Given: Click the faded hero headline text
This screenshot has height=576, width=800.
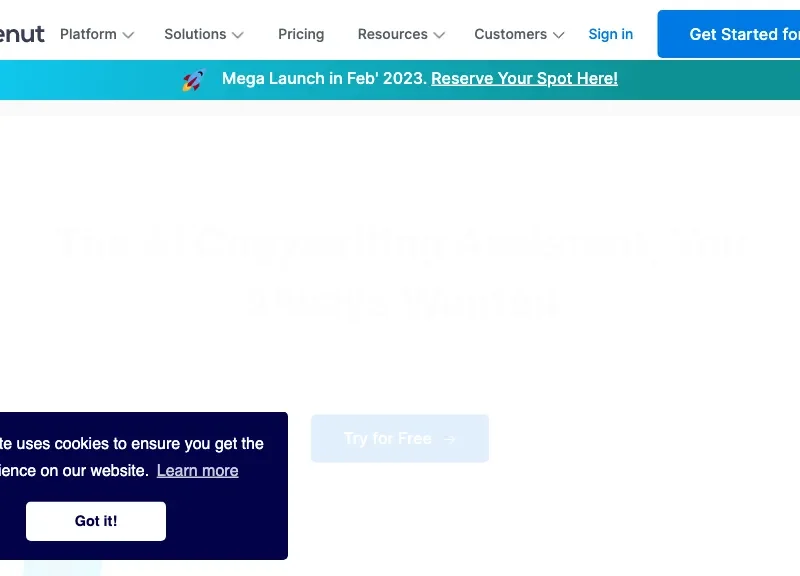Looking at the screenshot, I should tap(400, 270).
